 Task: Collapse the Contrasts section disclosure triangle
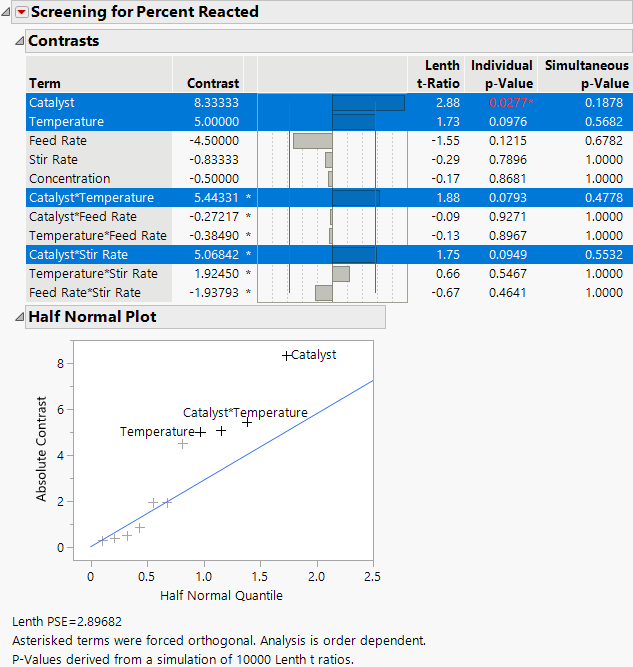(18, 42)
